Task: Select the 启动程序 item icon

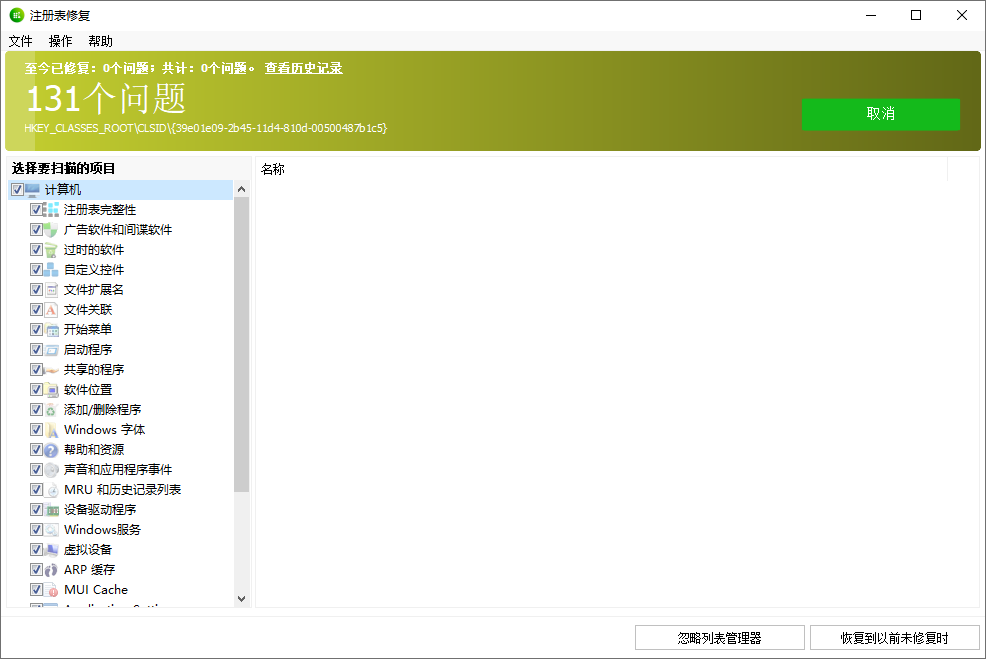Action: click(51, 349)
